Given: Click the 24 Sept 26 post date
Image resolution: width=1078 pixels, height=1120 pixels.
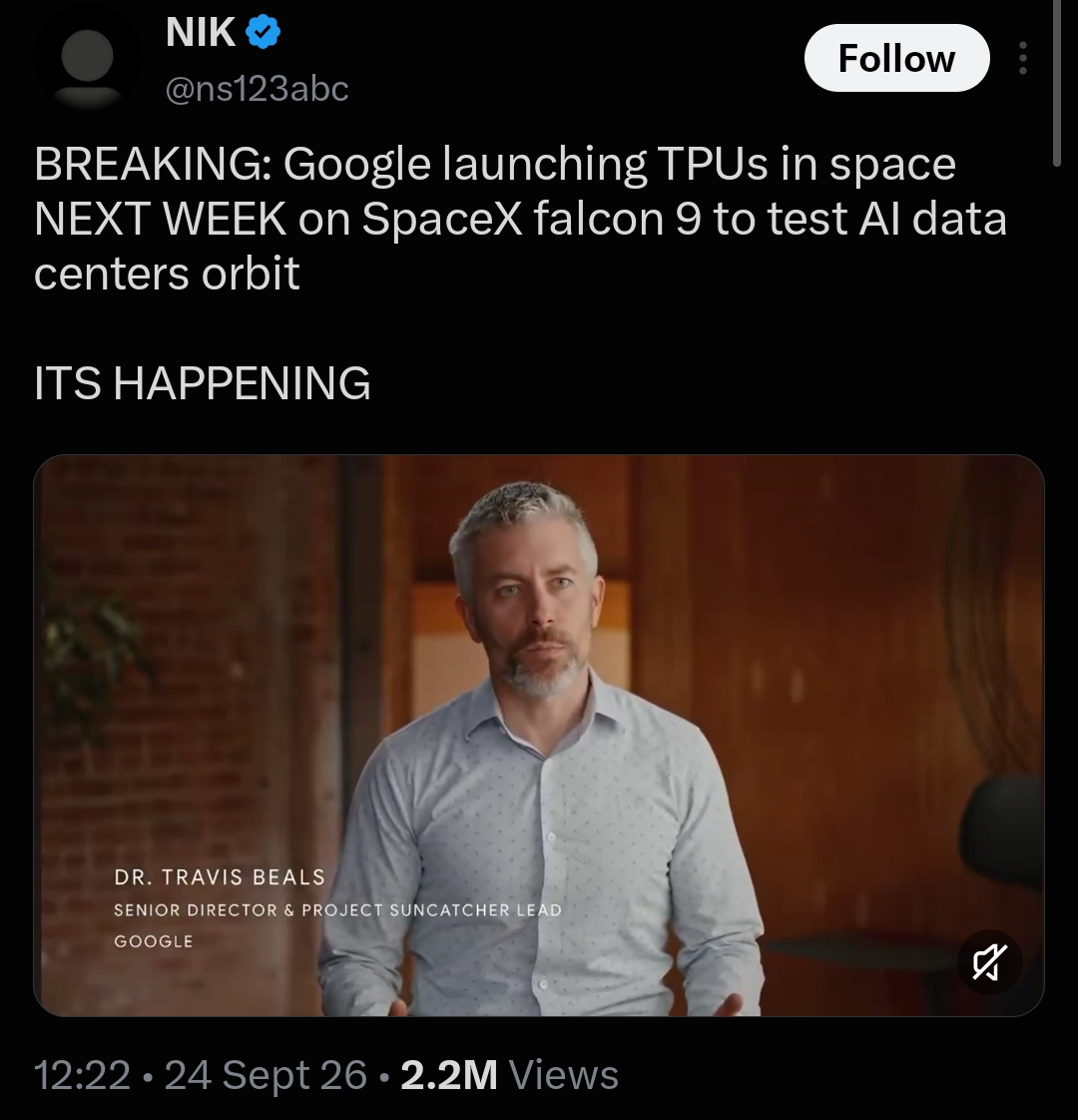Looking at the screenshot, I should coord(266,1074).
